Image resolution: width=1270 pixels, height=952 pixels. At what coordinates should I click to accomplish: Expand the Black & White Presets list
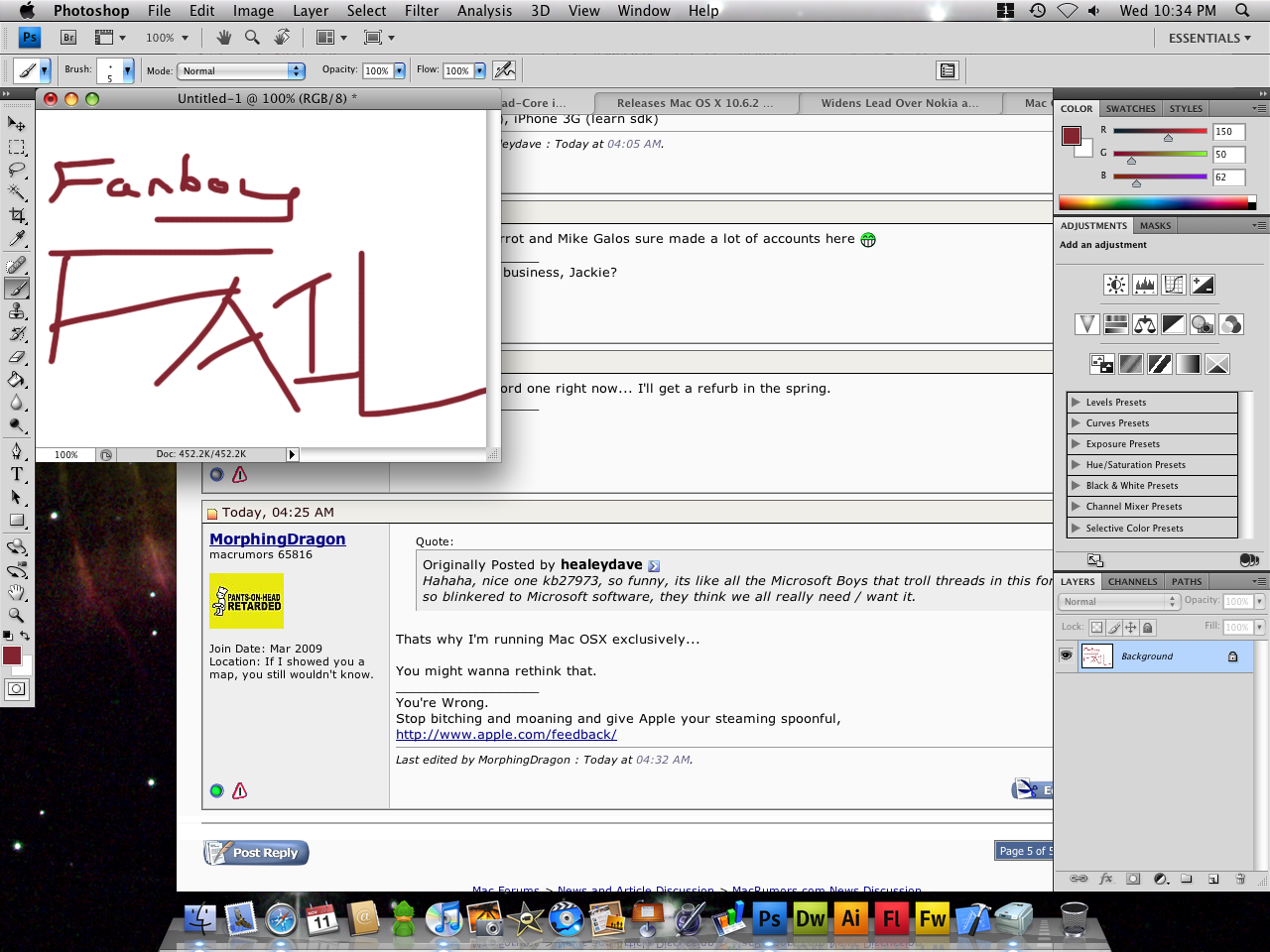click(1076, 485)
